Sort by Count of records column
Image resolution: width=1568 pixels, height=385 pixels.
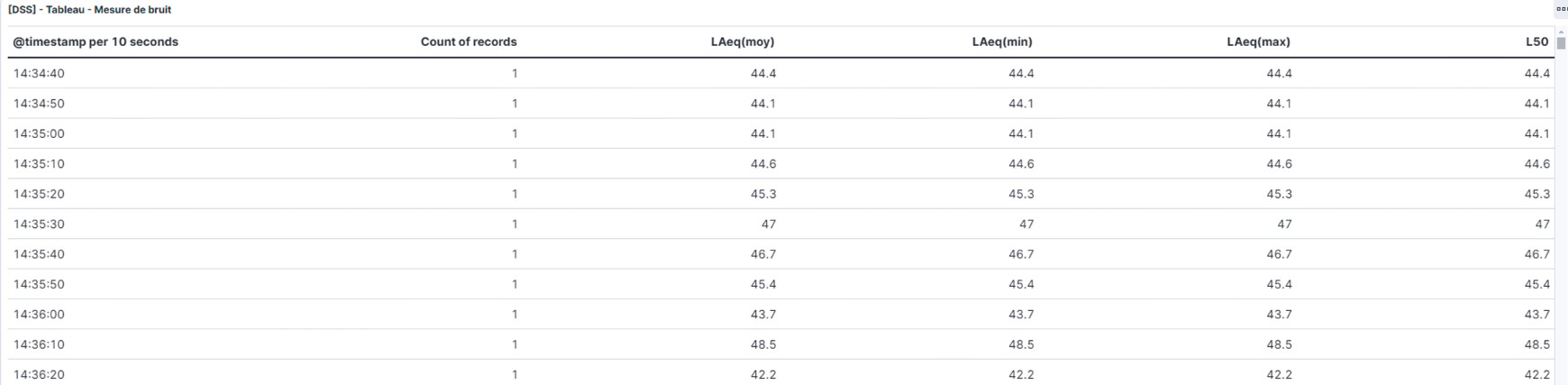(469, 41)
